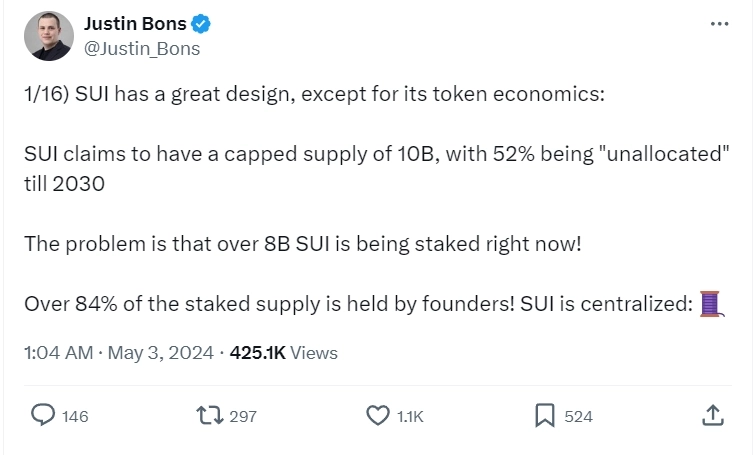Click the blue verified checkmark badge
This screenshot has height=455, width=756.
click(200, 25)
